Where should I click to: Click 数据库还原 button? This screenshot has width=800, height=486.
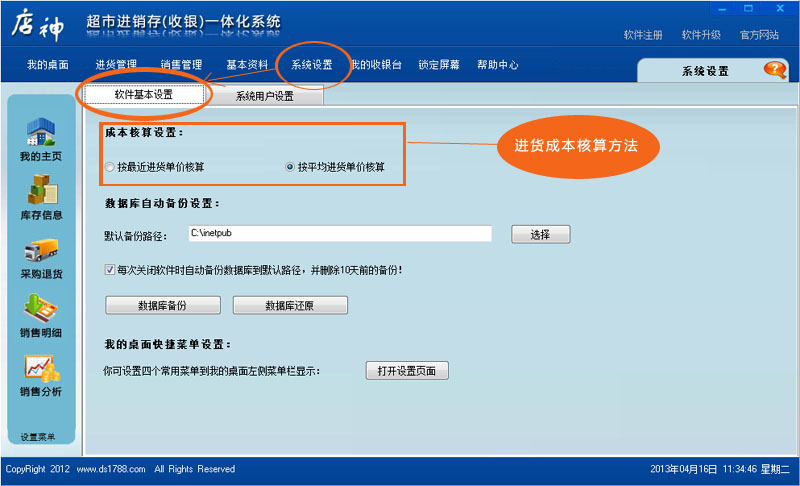pyautogui.click(x=290, y=305)
